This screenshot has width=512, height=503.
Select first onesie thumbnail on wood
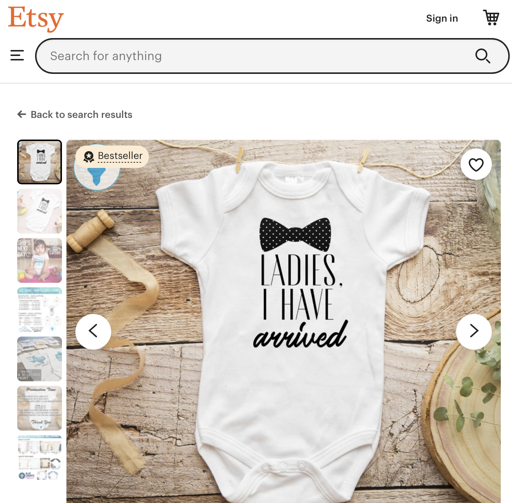39,162
